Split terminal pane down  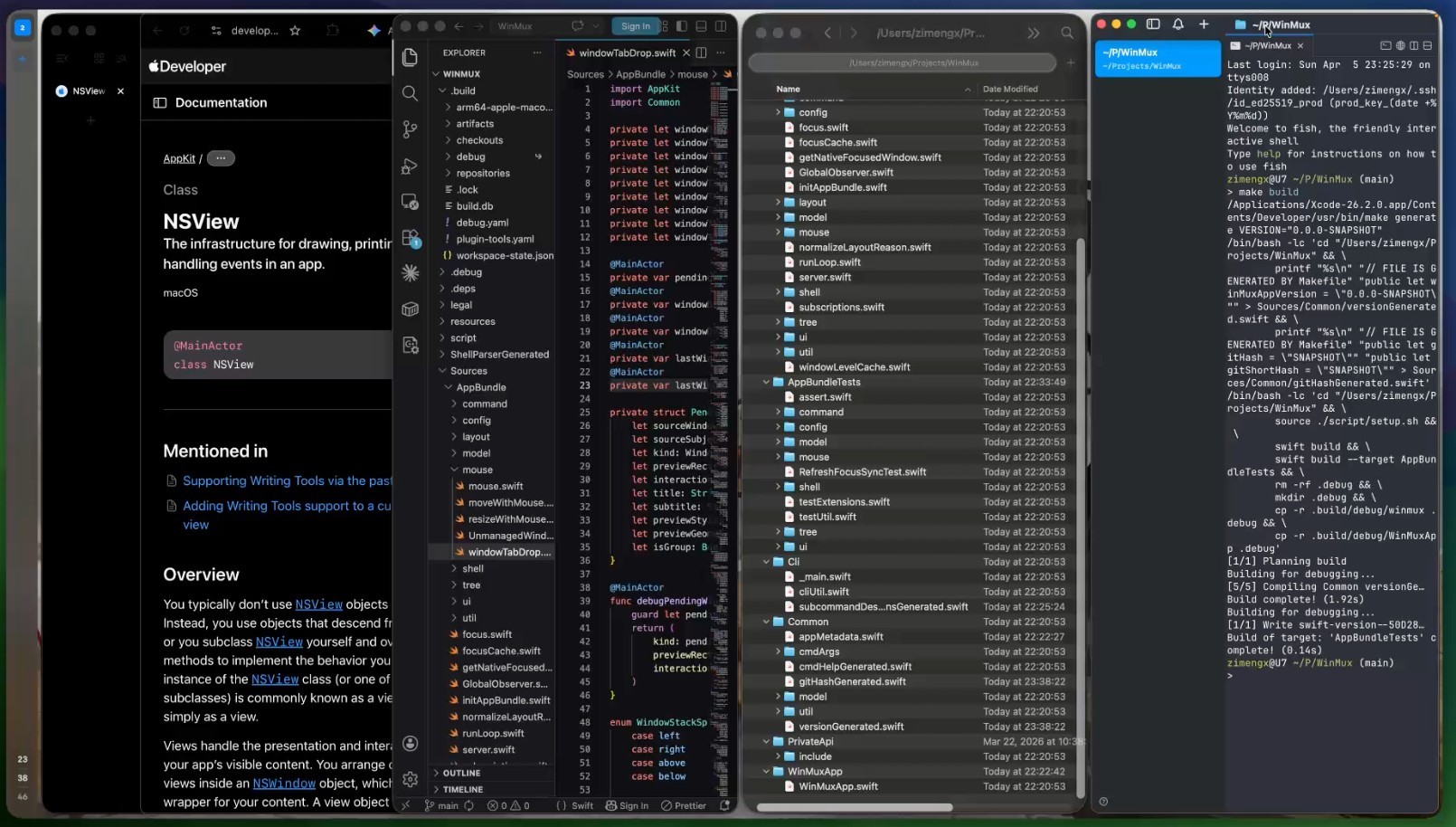1428,45
